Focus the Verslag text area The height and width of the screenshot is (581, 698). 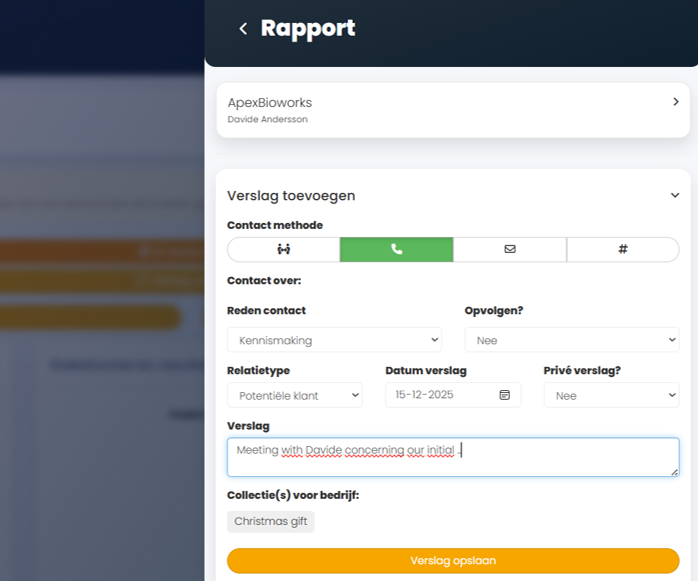point(453,457)
